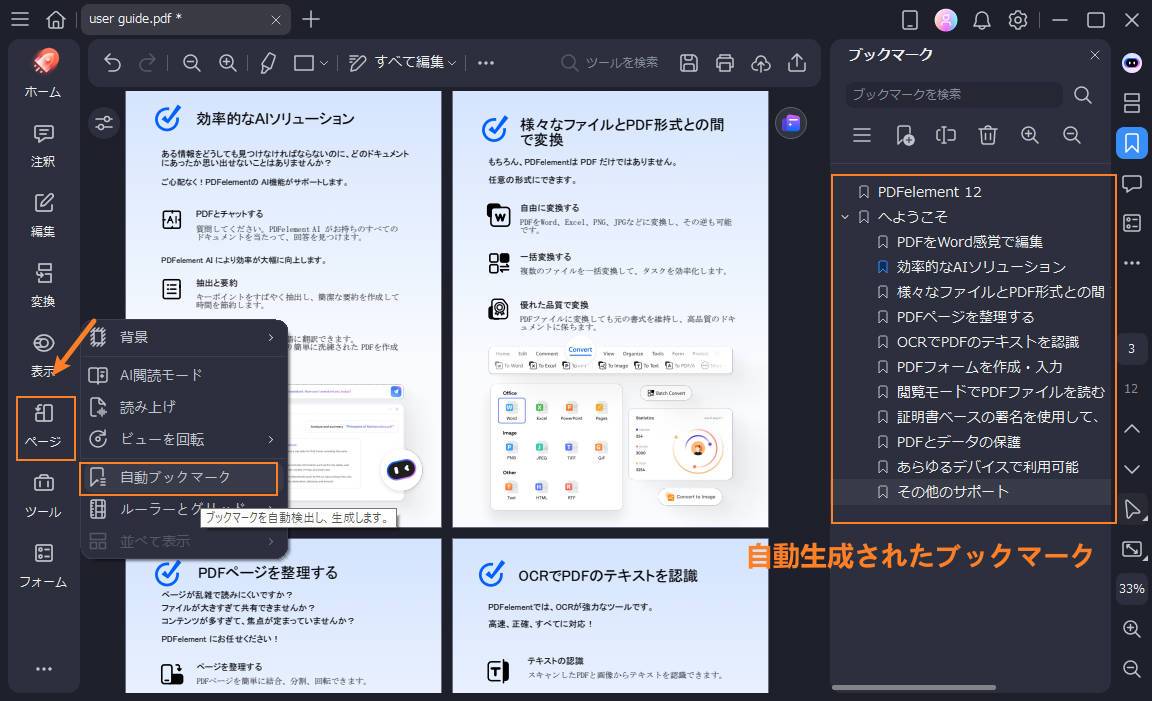Upload the PDF using the cloud icon

pos(760,62)
